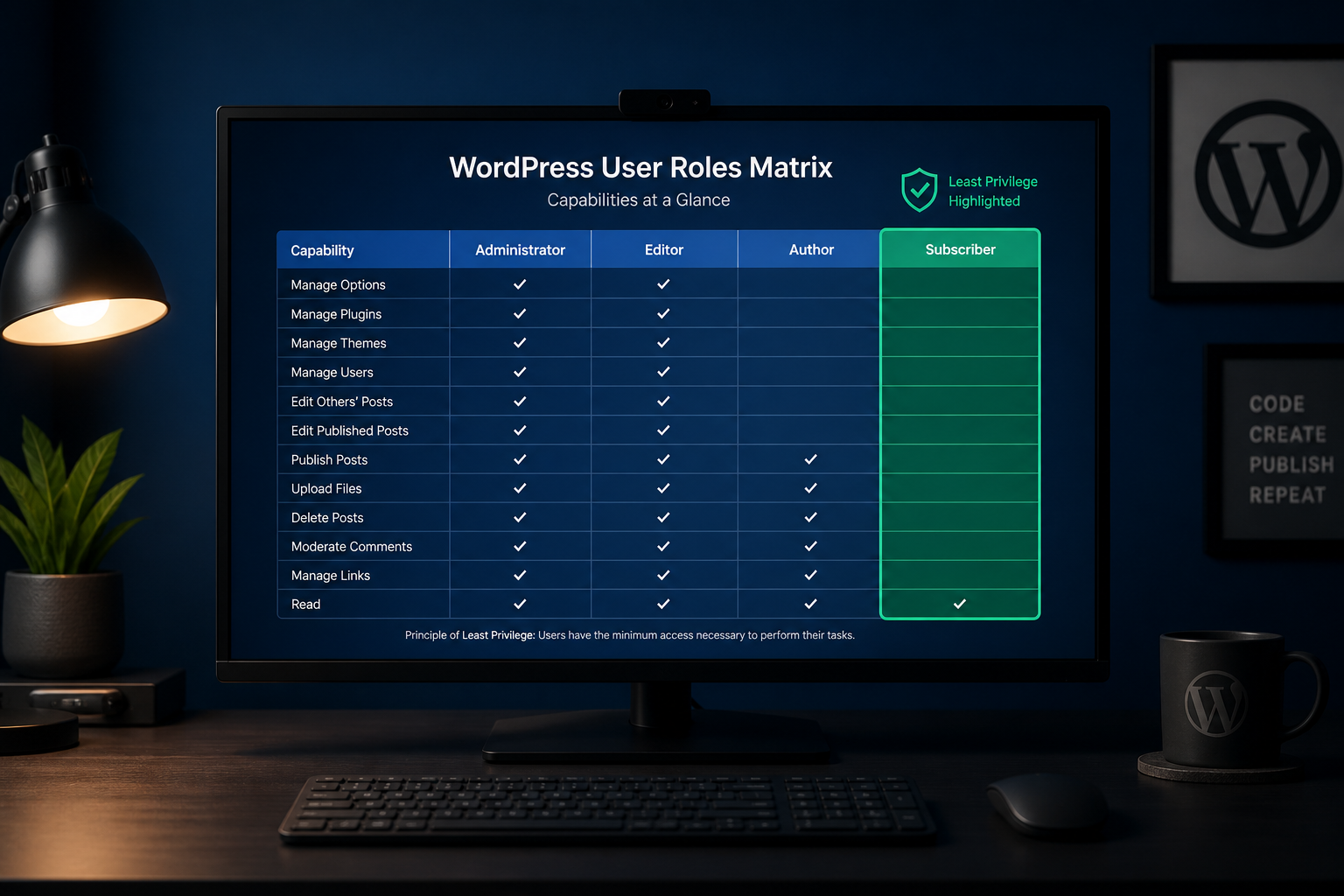Click the 'Manage Plugins' row label
Viewport: 1344px width, 896px height.
336,314
